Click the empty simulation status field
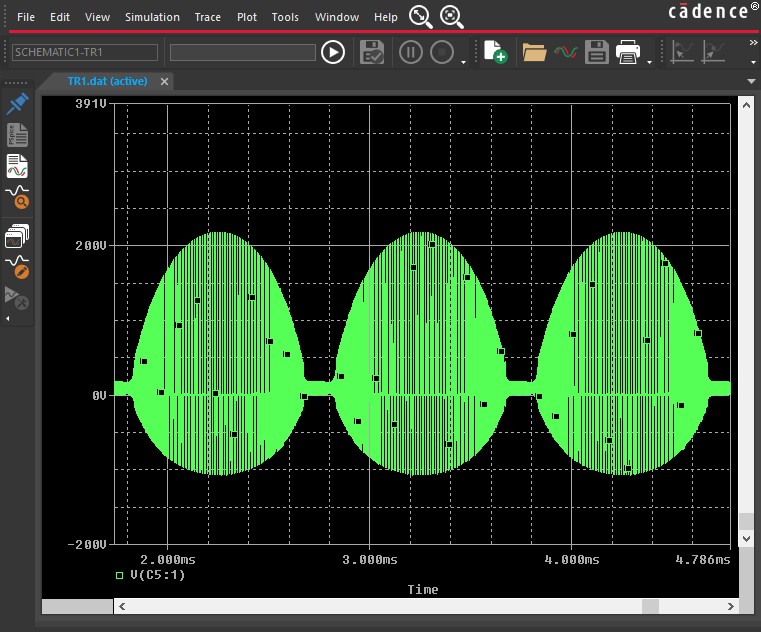The width and height of the screenshot is (761, 632). click(x=243, y=52)
